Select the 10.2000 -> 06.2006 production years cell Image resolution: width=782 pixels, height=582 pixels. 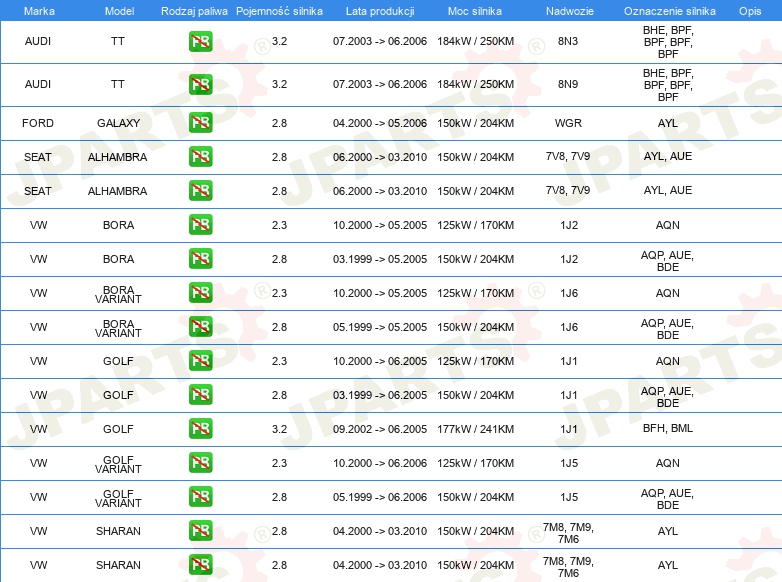(380, 463)
